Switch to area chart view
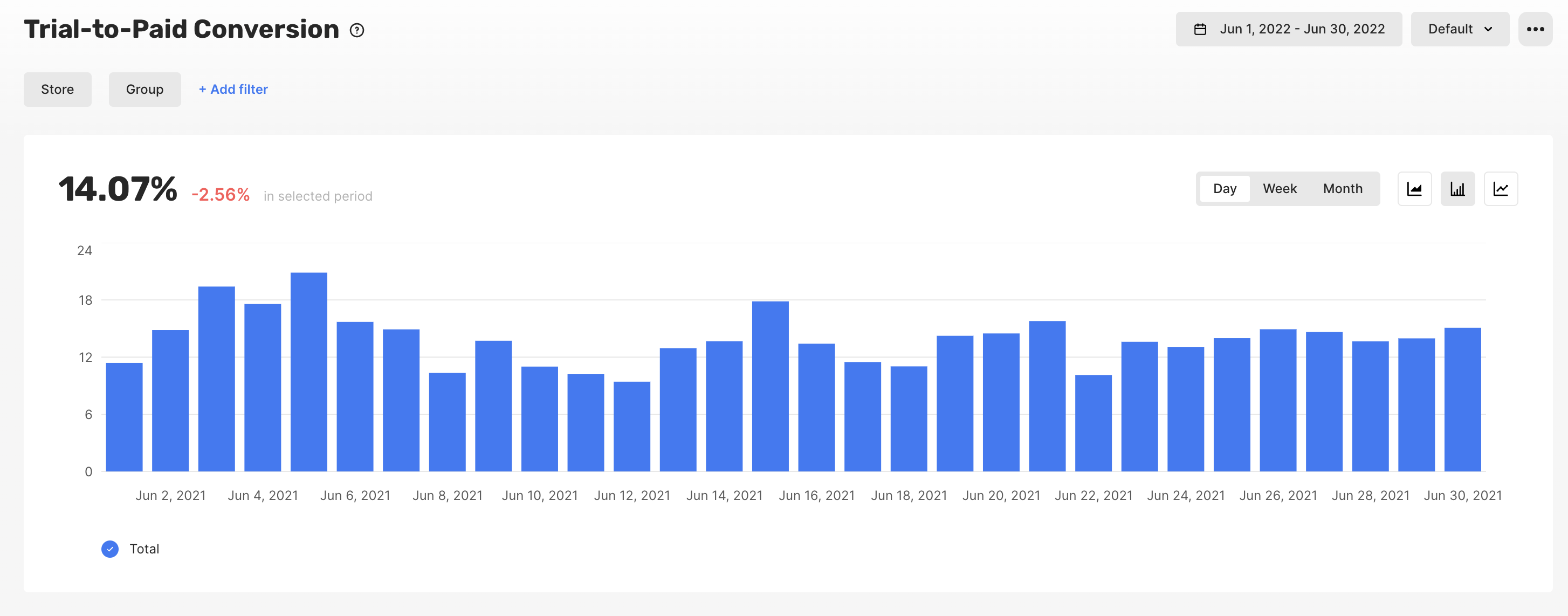This screenshot has width=1568, height=616. point(1414,189)
